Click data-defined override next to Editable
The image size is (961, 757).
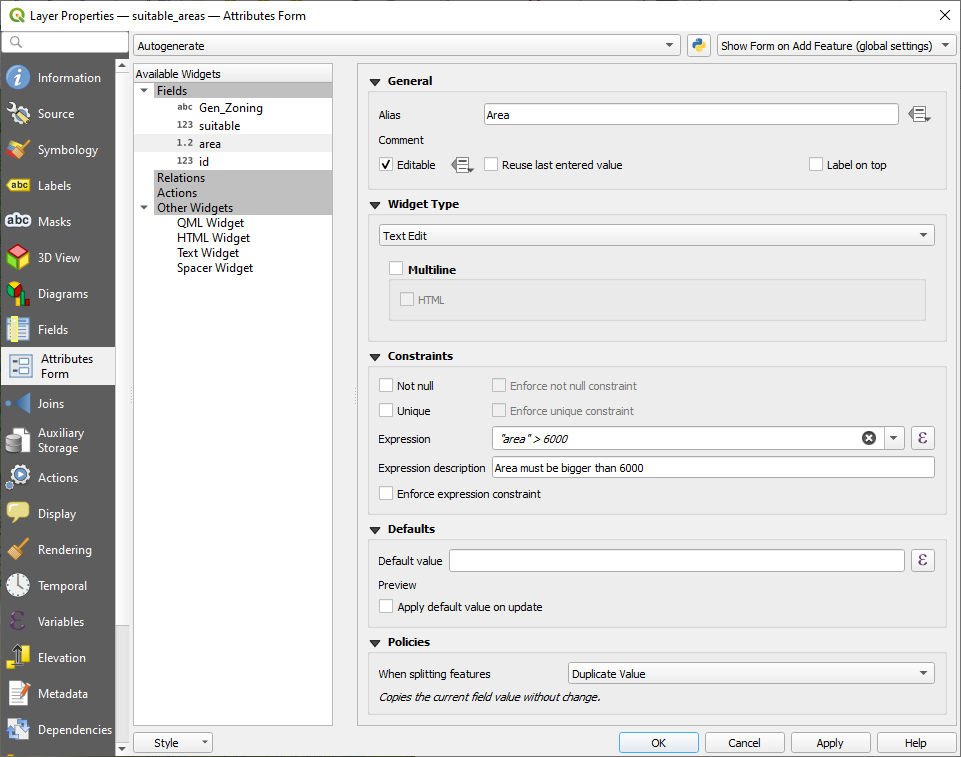pyautogui.click(x=462, y=164)
